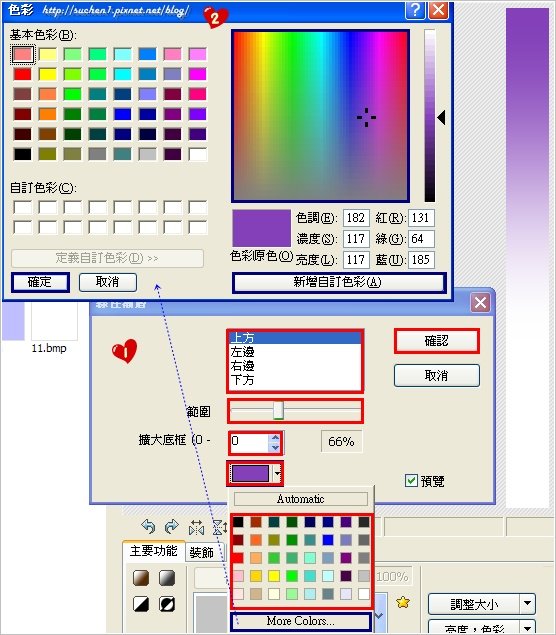This screenshot has height=635, width=556.
Task: Click the 濃度 saturation input field
Action: [x=356, y=239]
